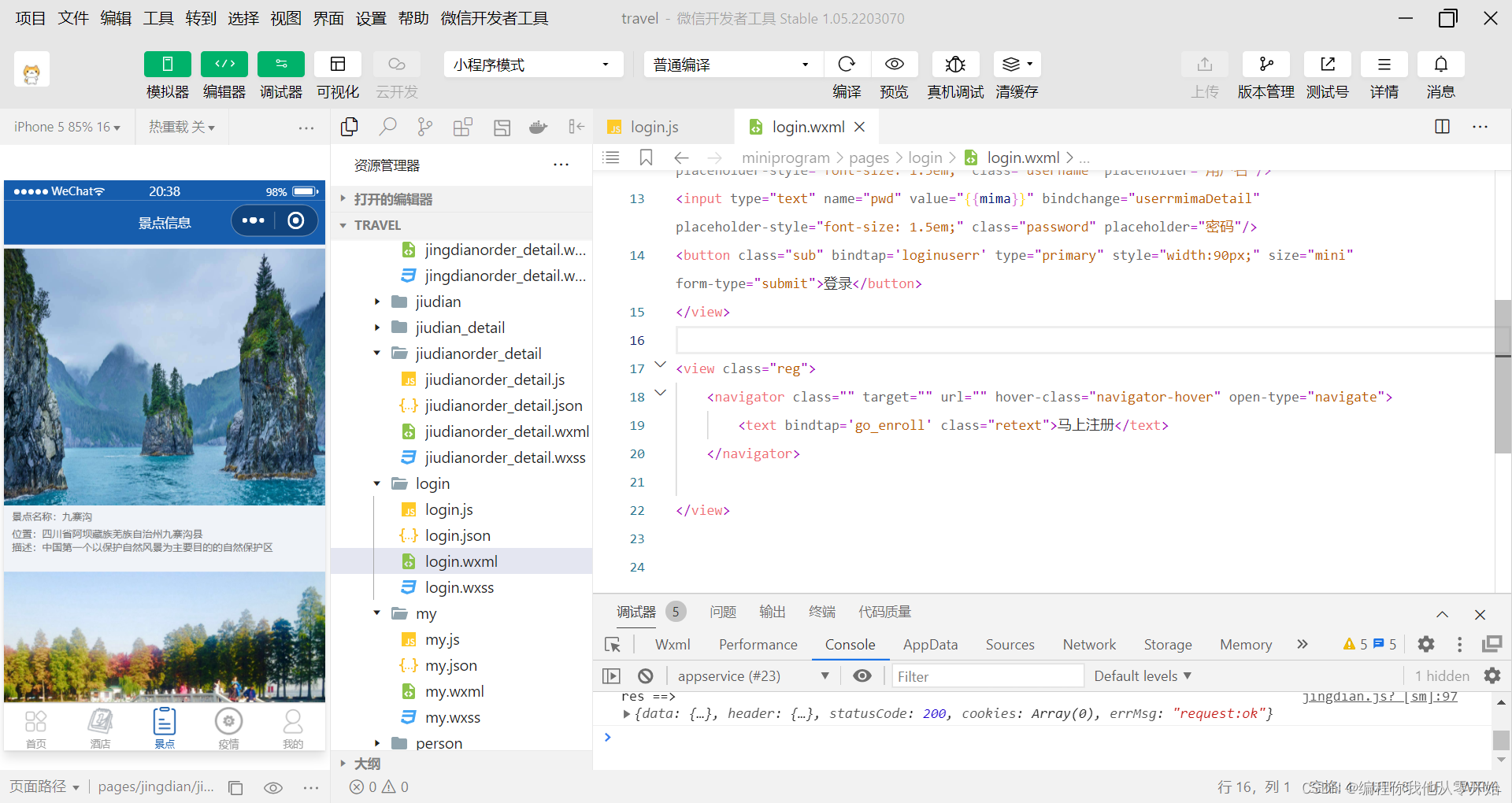Open the 工具 menu
The width and height of the screenshot is (1512, 803).
point(158,18)
